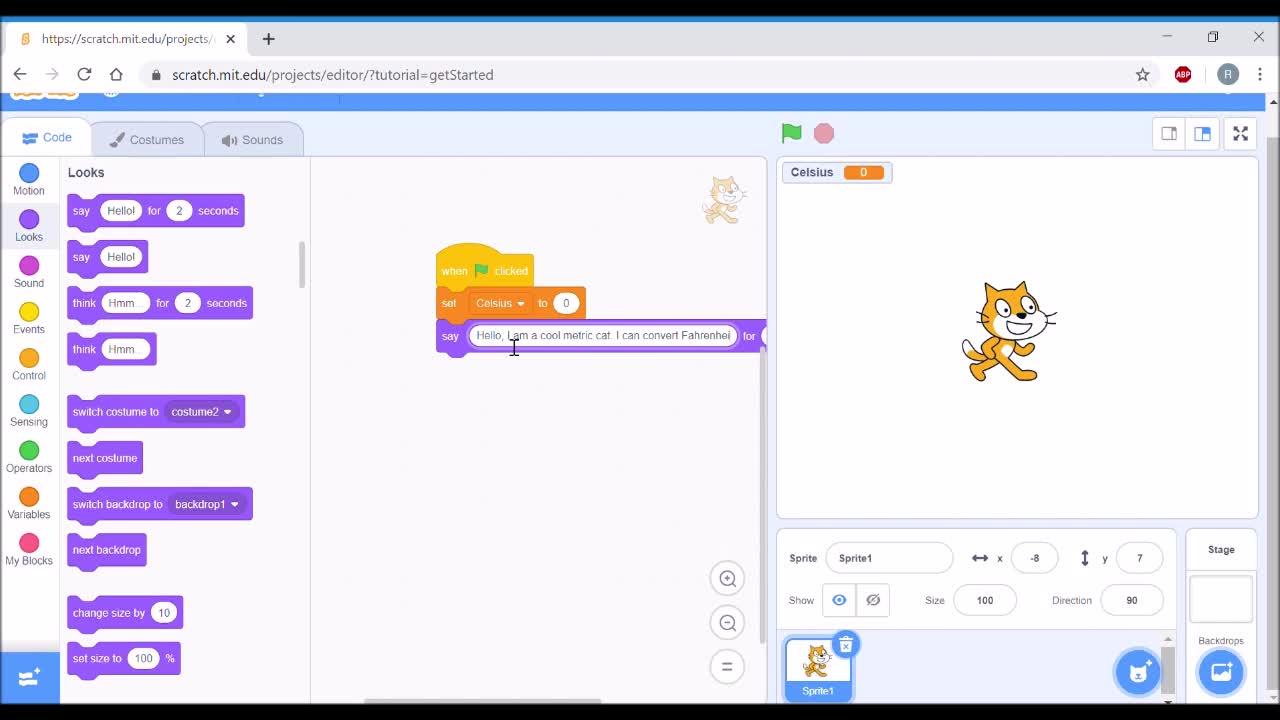Go to the browser home page

tap(116, 74)
